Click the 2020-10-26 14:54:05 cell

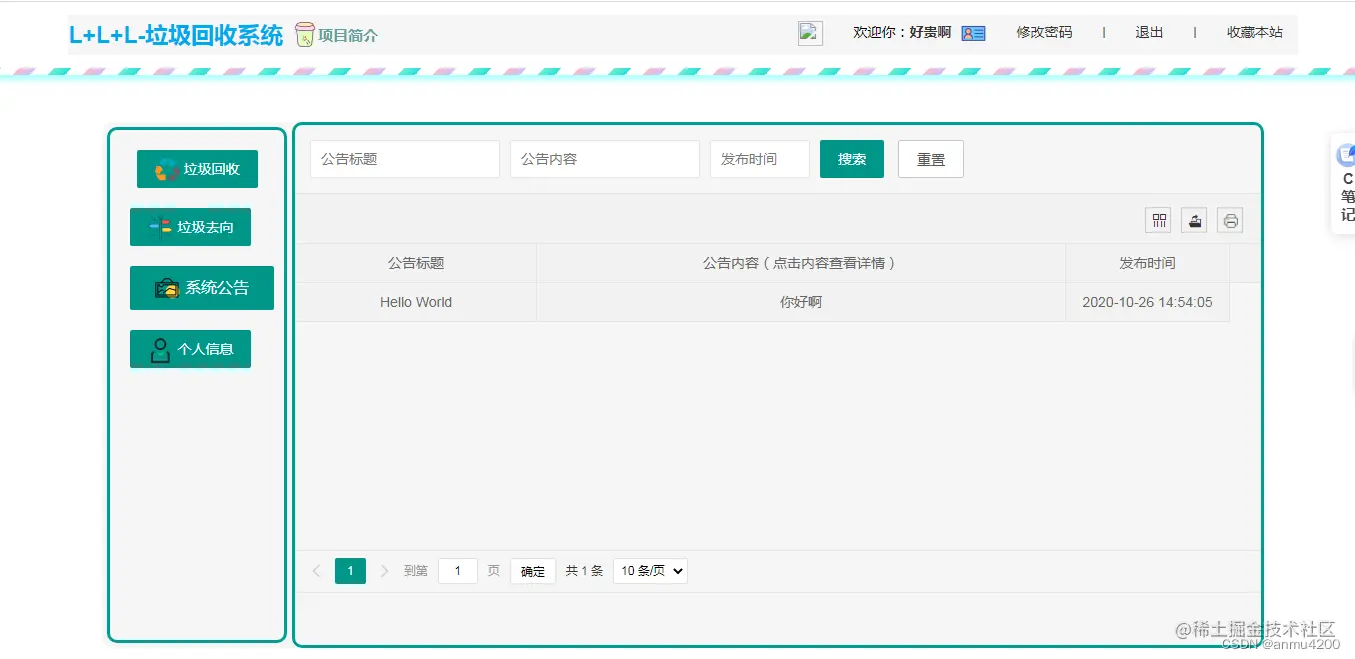click(1147, 302)
